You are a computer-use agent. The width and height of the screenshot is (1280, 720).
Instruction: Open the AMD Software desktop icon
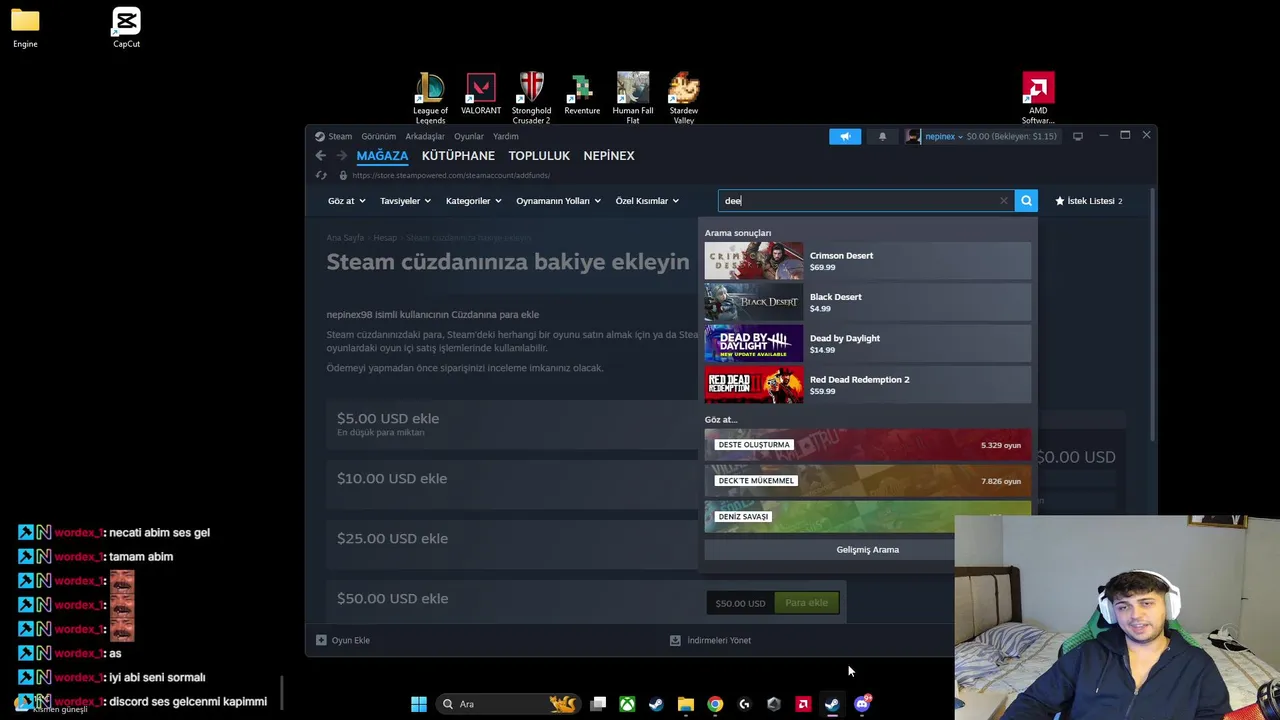point(1038,98)
